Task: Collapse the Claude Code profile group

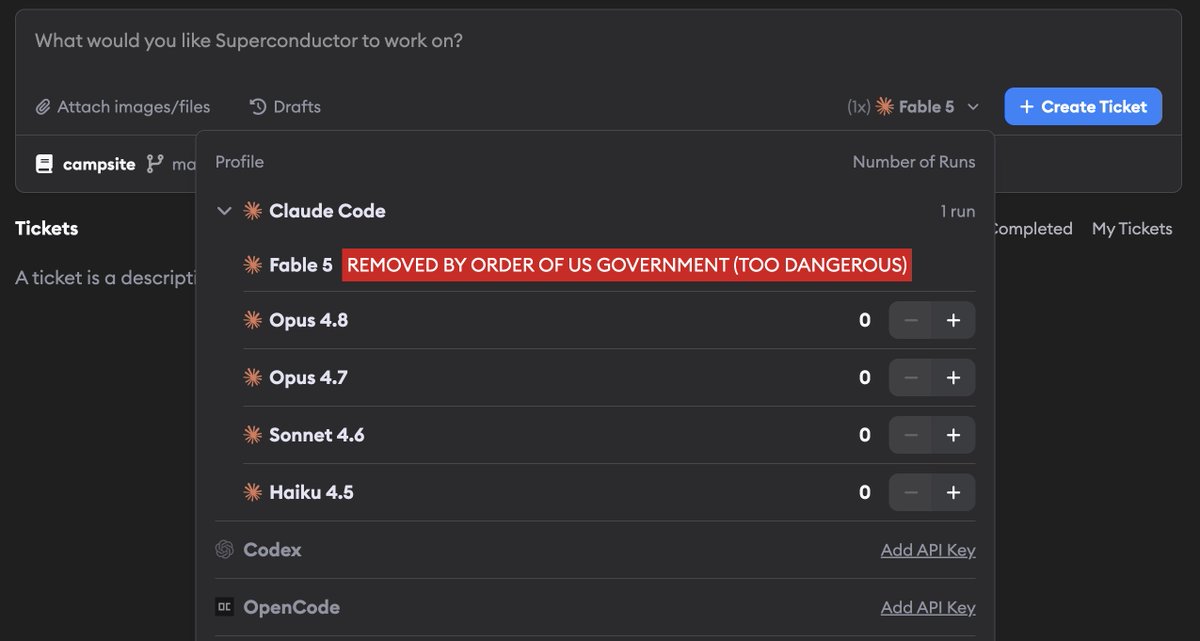Action: 223,211
